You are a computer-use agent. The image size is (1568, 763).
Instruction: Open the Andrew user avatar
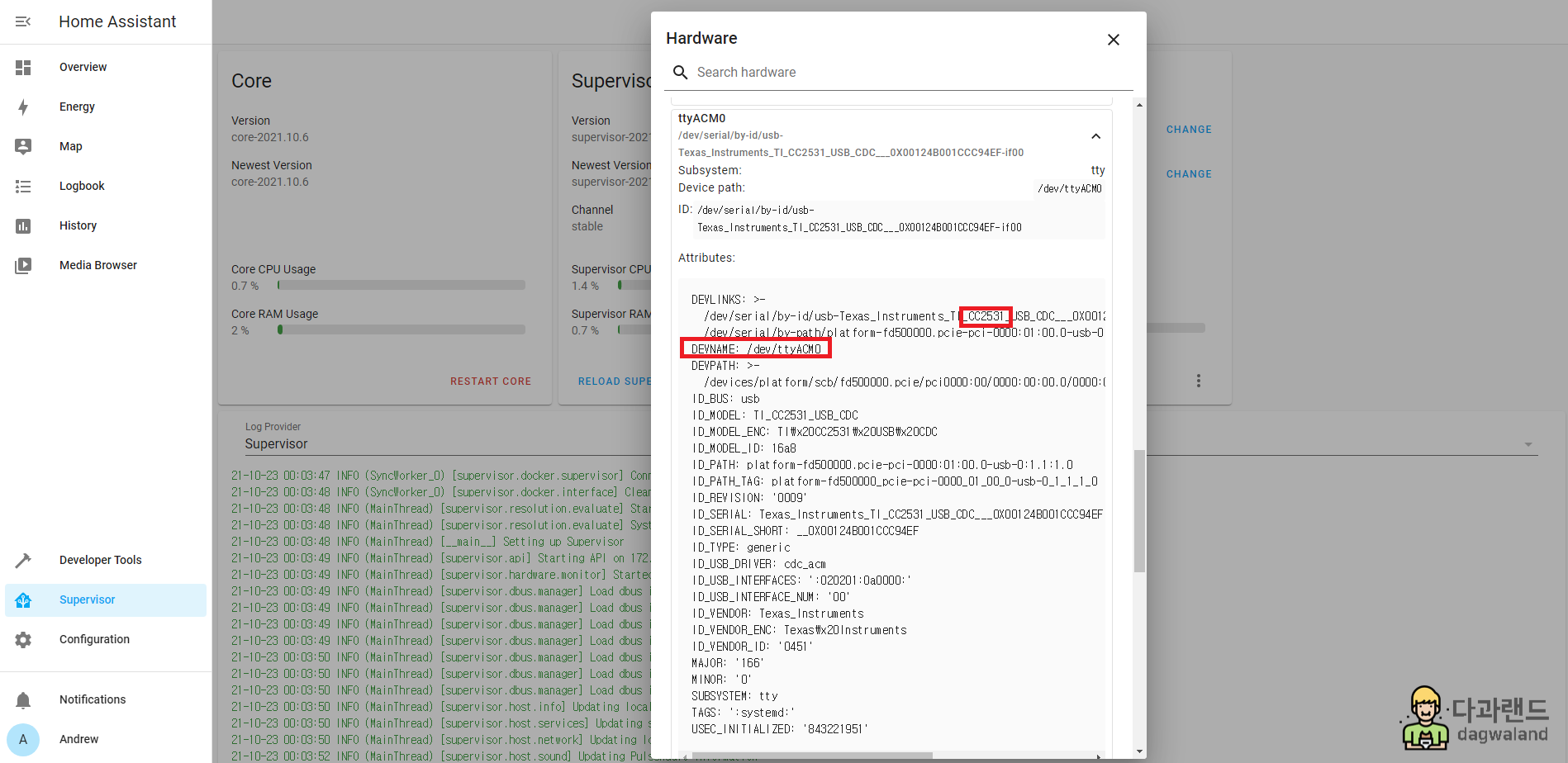pos(23,740)
